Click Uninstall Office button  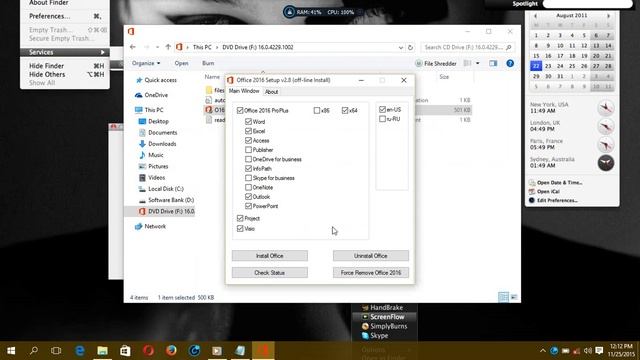[x=371, y=256]
